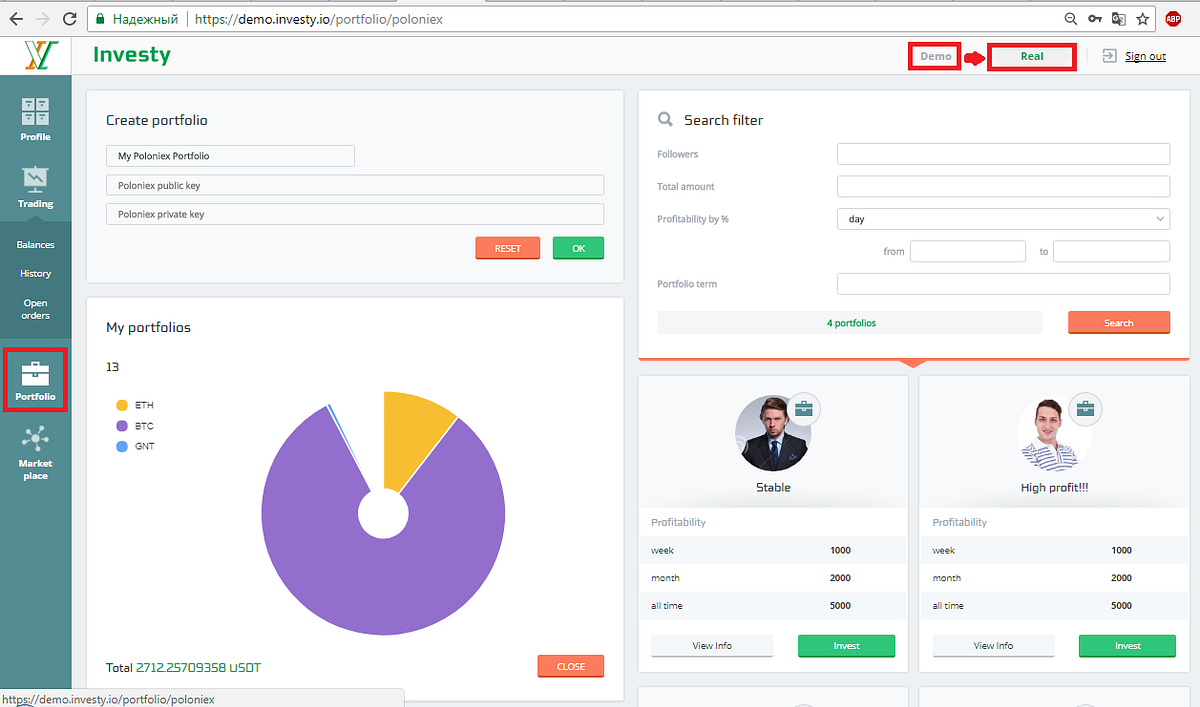The image size is (1200, 707).
Task: Switch to Demo mode
Action: point(935,56)
